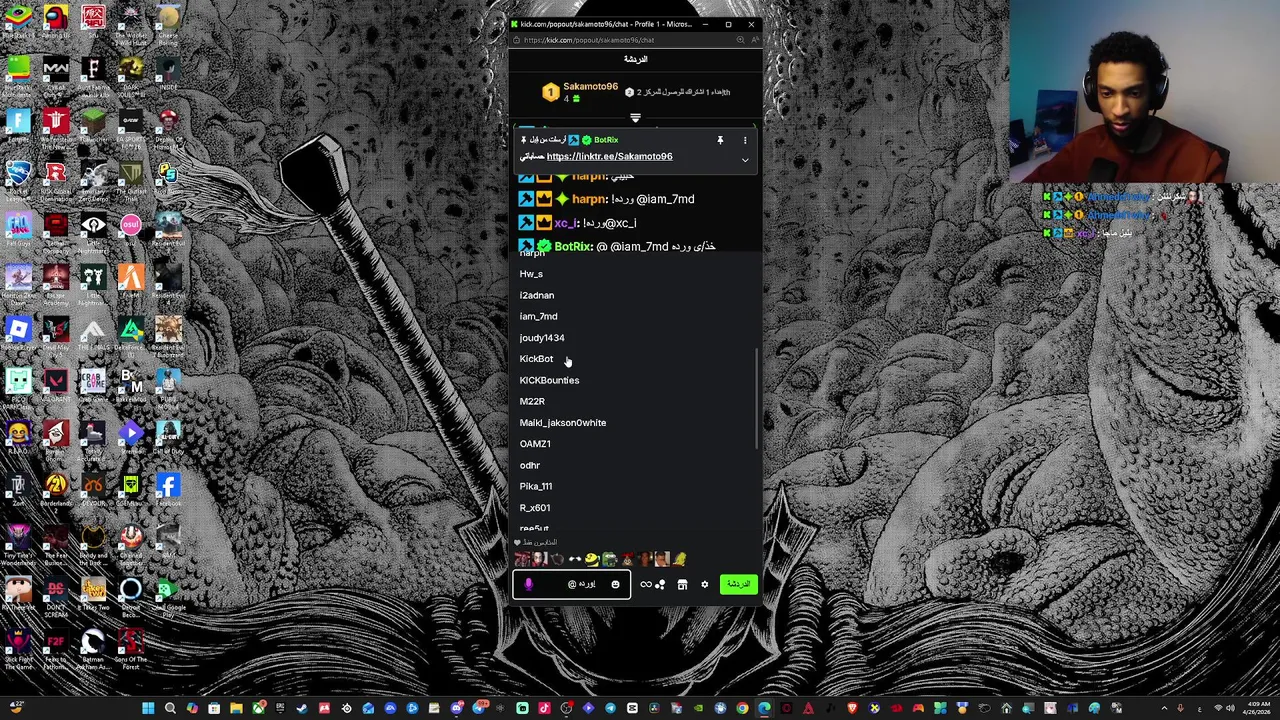Open the Sifu desktop shortcut
Viewport: 1280px width, 720px height.
(x=93, y=20)
